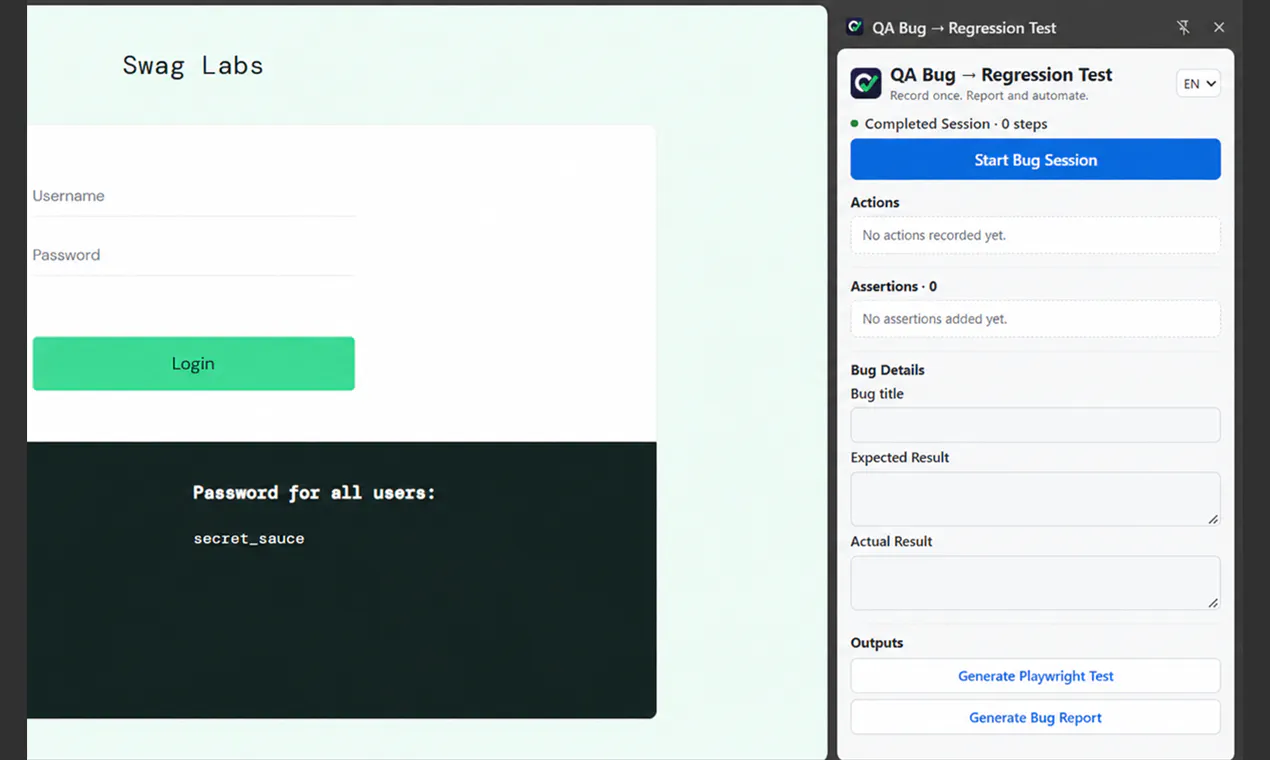Image resolution: width=1270 pixels, height=760 pixels.
Task: Click the 'Swag Labs' page title
Action: coord(193,65)
